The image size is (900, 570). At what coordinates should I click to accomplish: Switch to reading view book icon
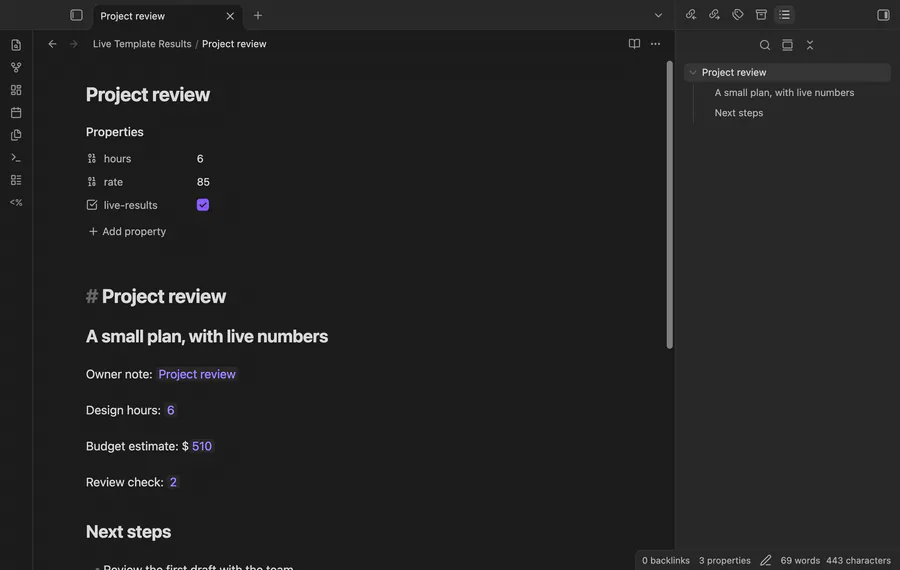tap(634, 44)
